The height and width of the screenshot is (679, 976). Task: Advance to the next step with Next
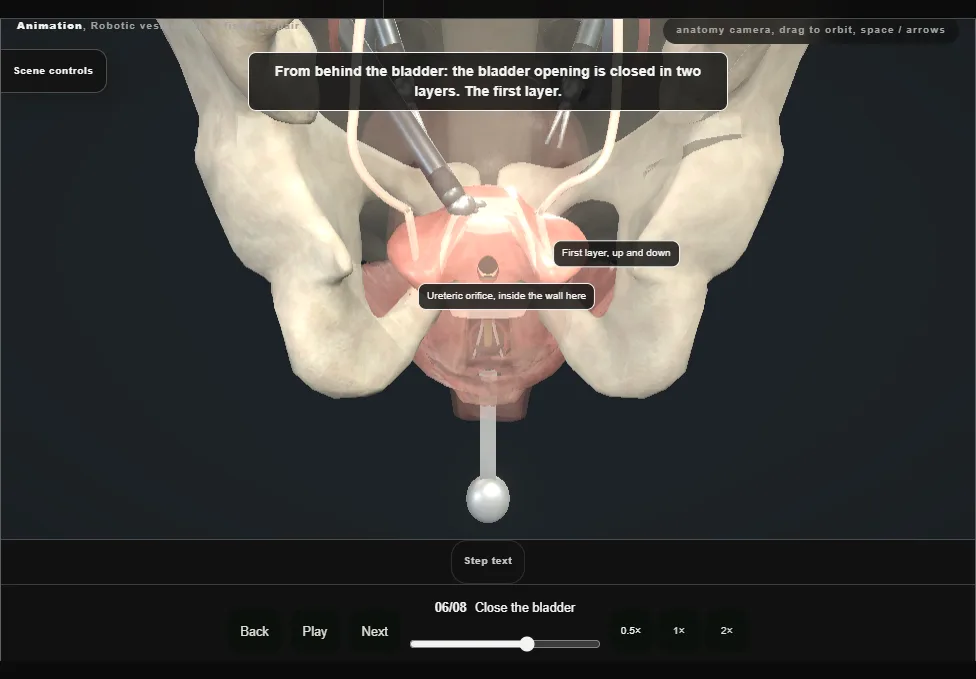point(375,631)
